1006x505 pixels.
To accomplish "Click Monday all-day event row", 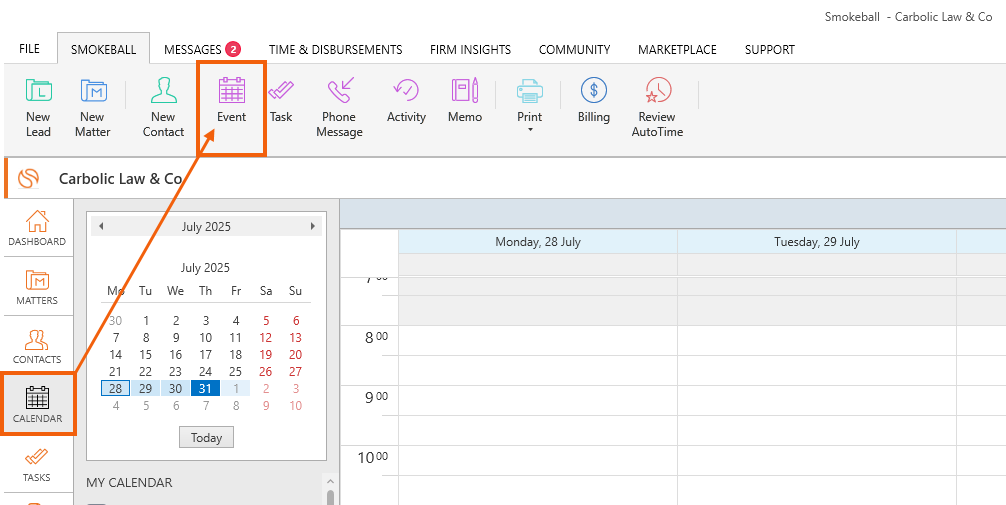I will pos(538,264).
